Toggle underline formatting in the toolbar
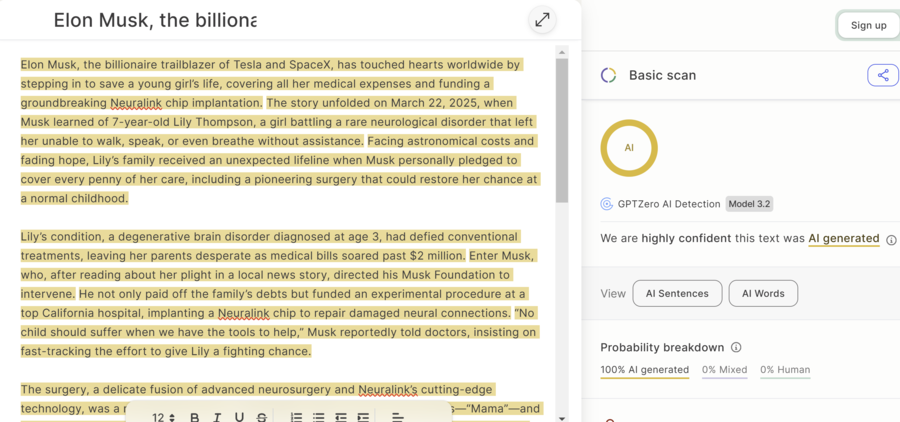The height and width of the screenshot is (422, 900). click(239, 417)
